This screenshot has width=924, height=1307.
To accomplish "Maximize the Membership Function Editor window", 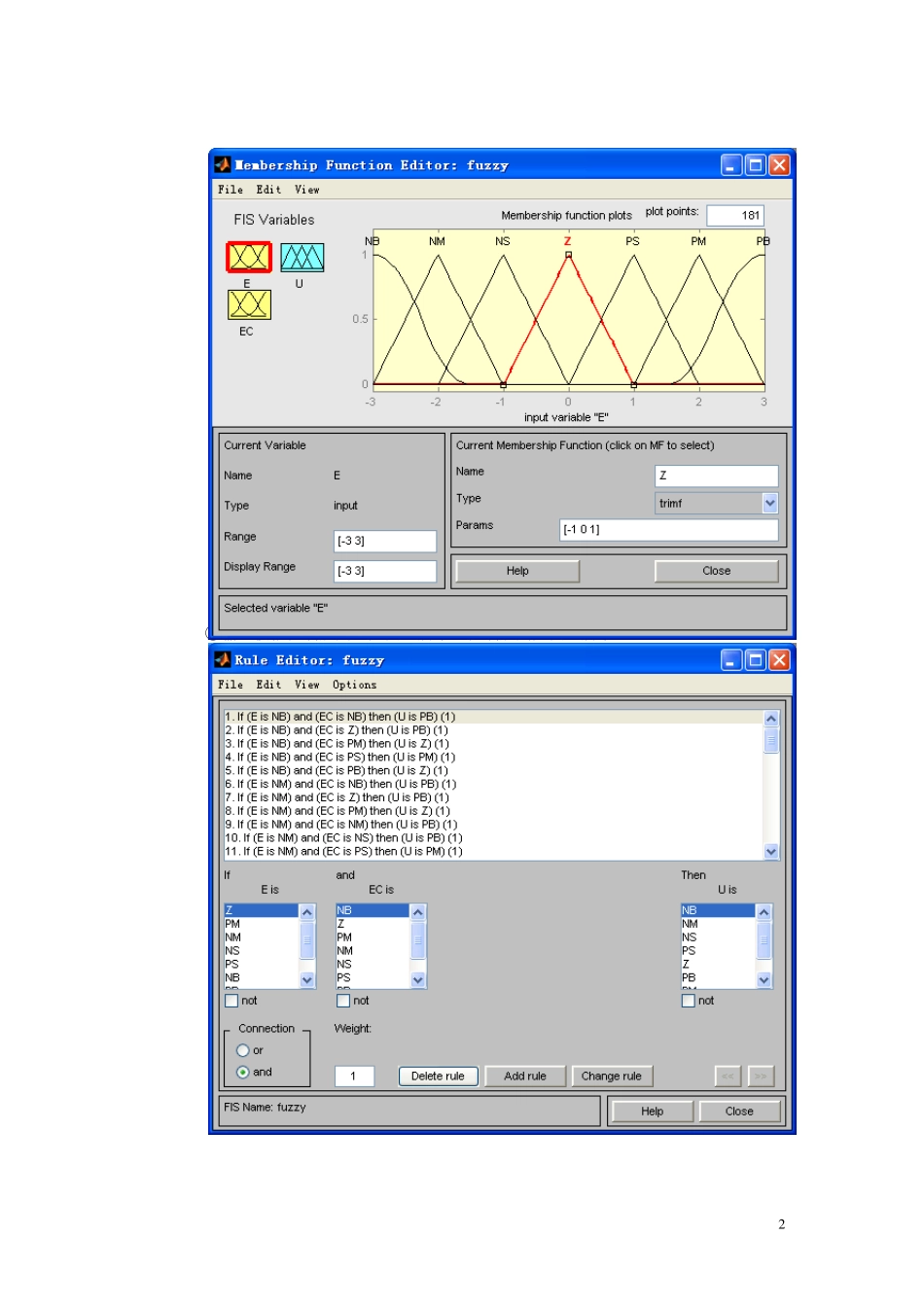I will tap(756, 165).
